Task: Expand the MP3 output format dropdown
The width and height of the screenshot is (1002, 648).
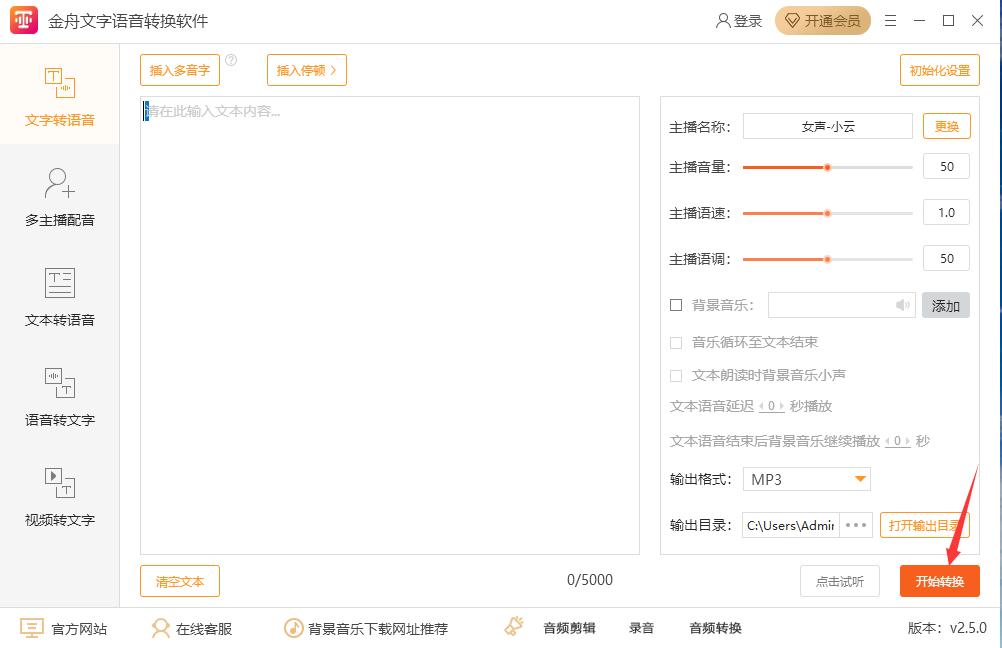Action: 859,479
